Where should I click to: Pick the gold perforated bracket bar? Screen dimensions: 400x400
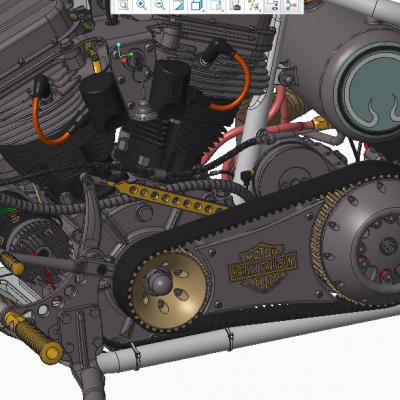point(168,198)
